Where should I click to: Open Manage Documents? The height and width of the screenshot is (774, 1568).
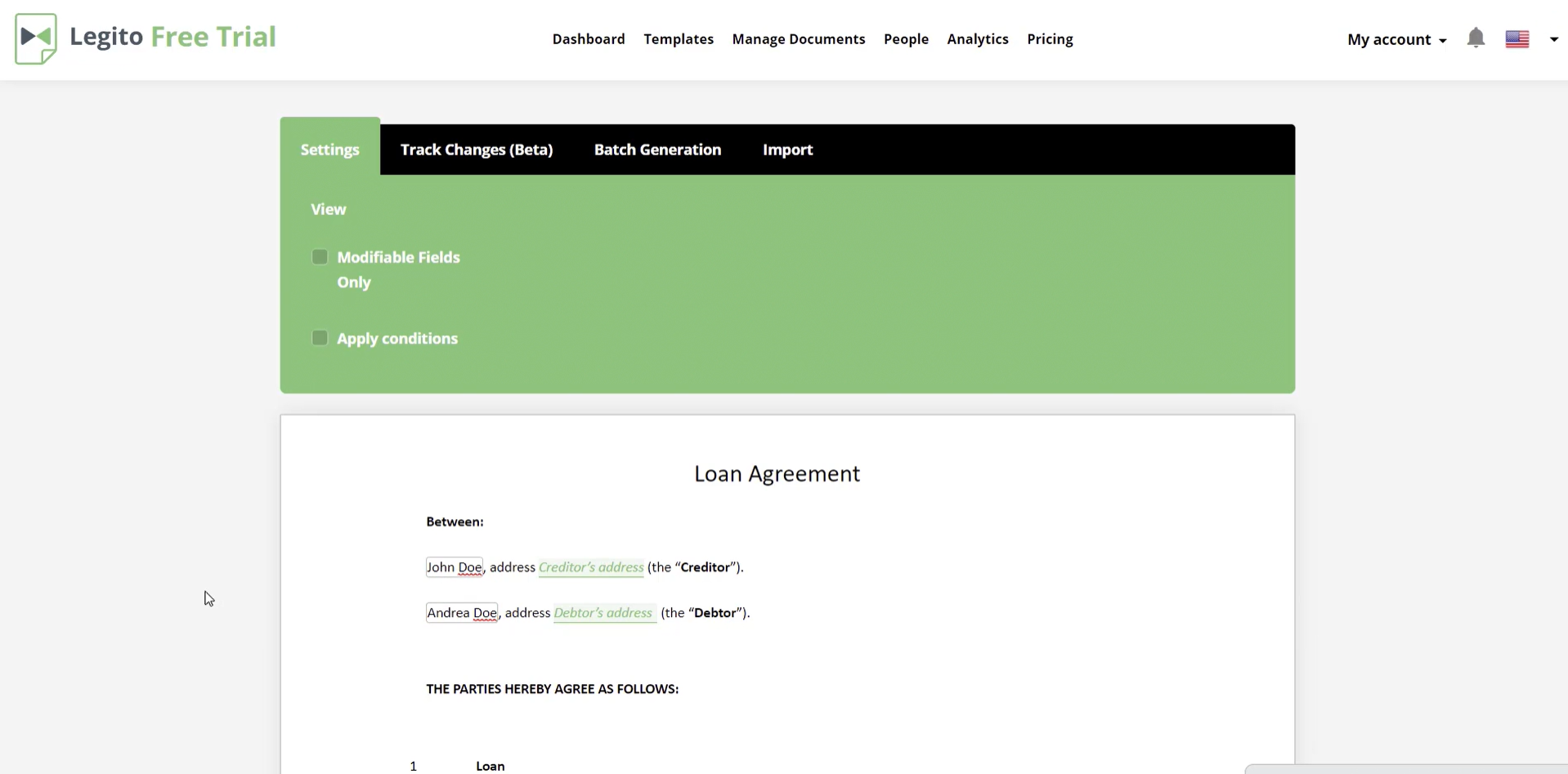(799, 39)
